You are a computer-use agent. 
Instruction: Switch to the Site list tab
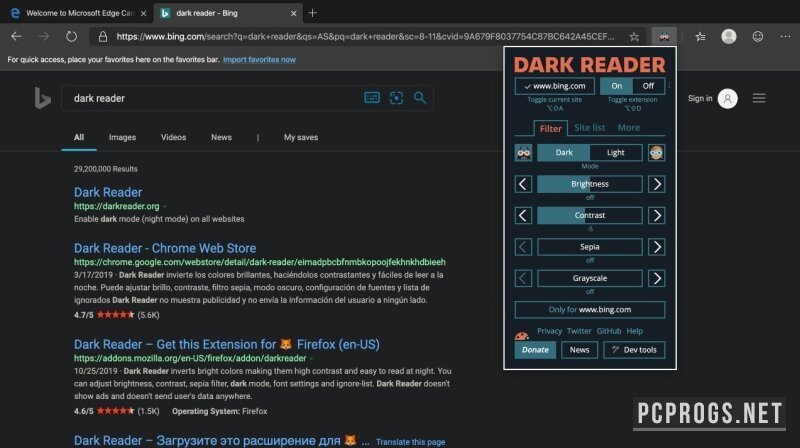589,128
